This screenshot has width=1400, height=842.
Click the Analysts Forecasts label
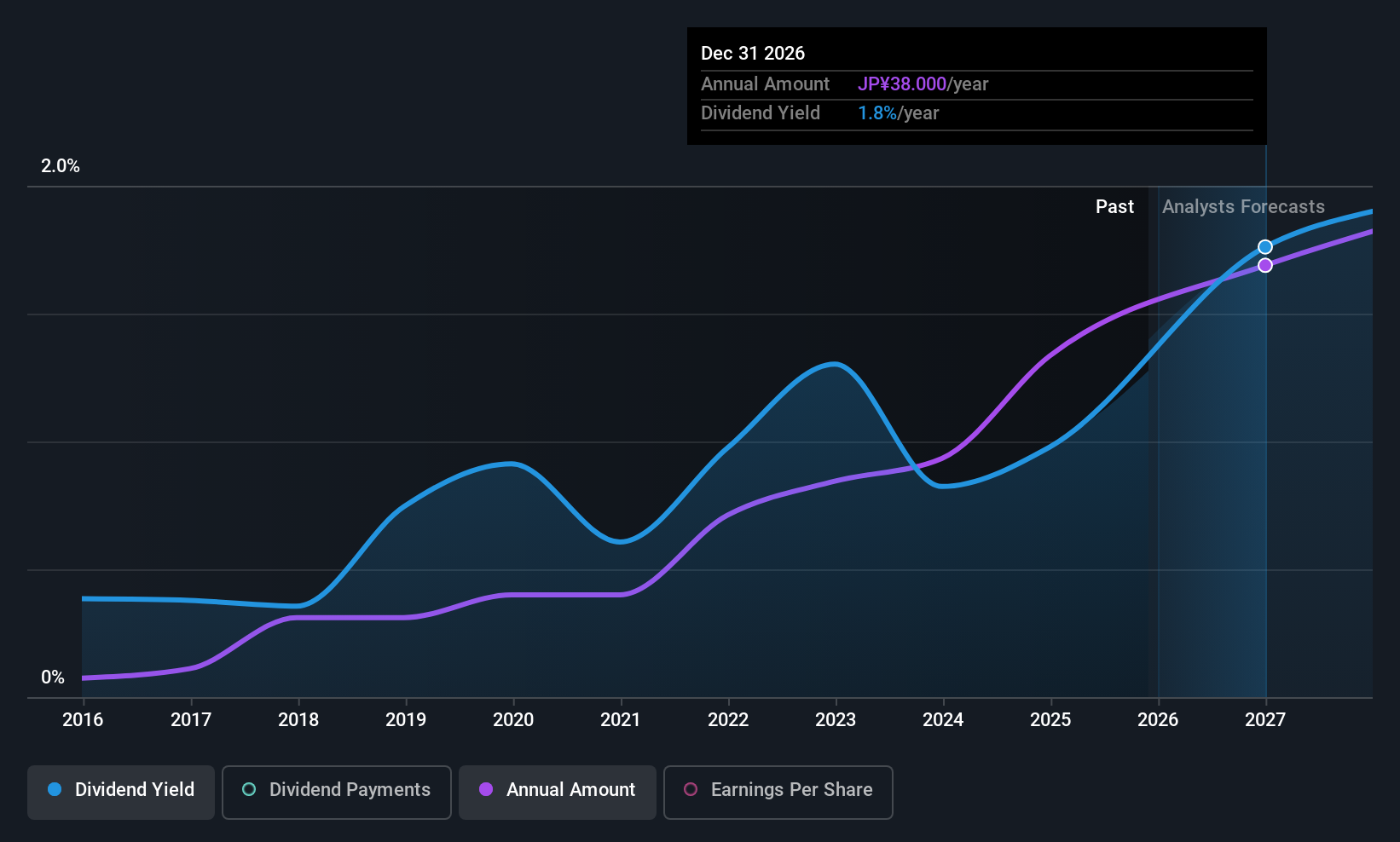(1243, 207)
